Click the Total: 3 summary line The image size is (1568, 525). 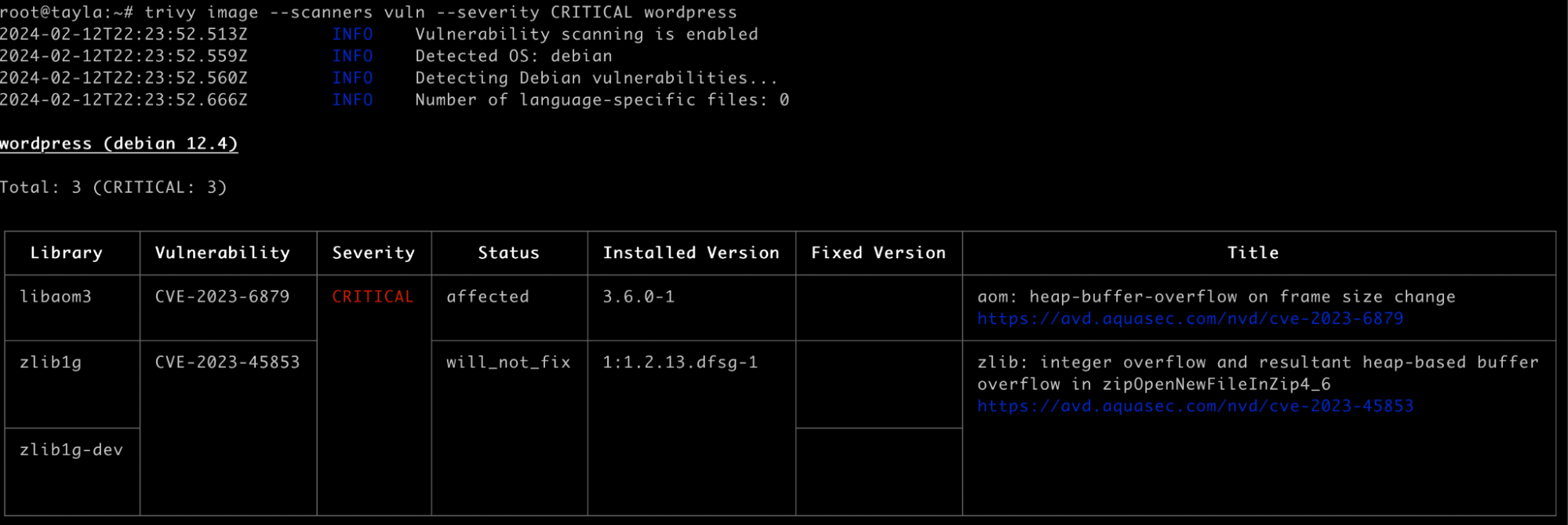113,188
